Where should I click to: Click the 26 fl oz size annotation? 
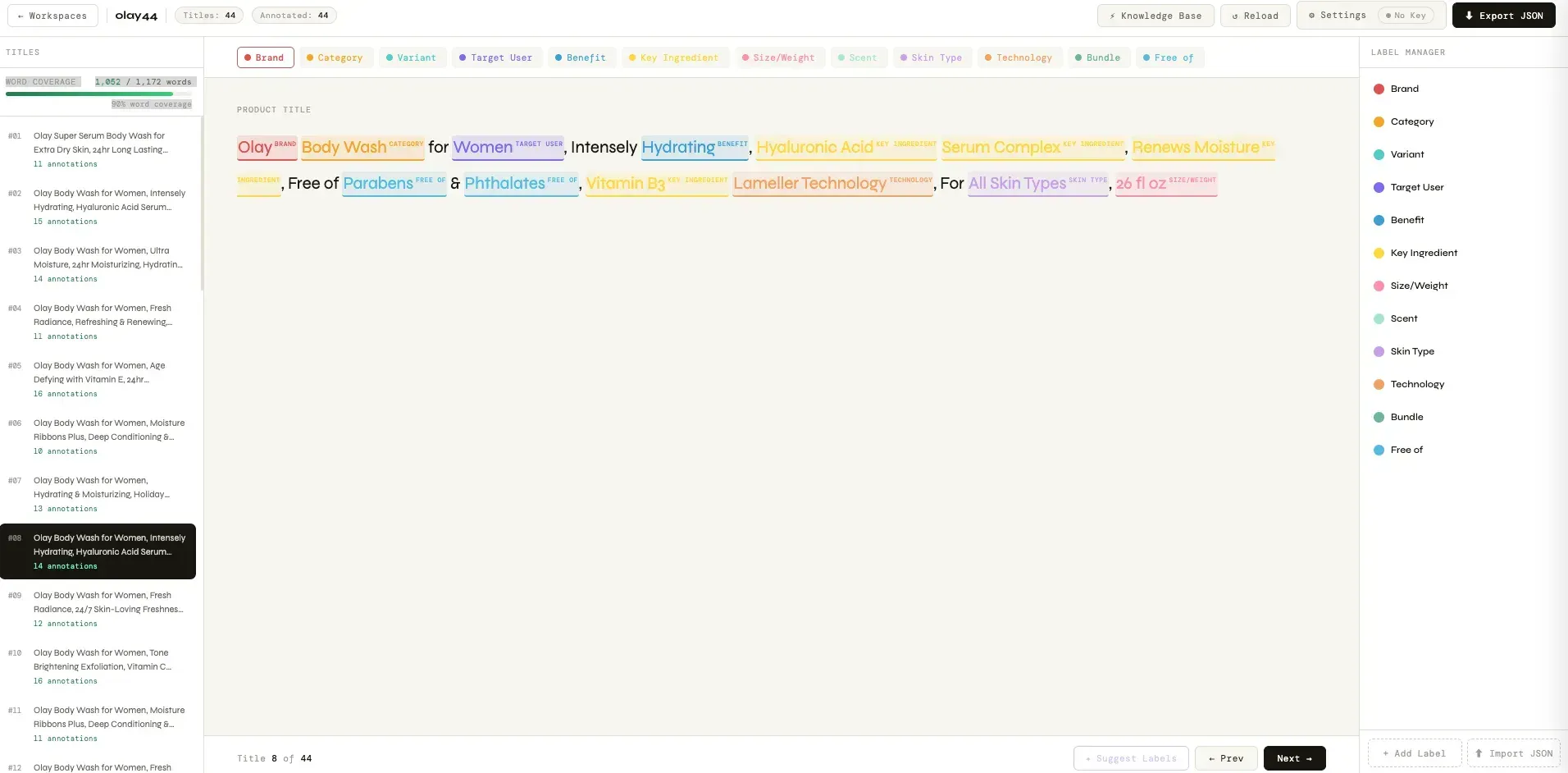point(1166,184)
